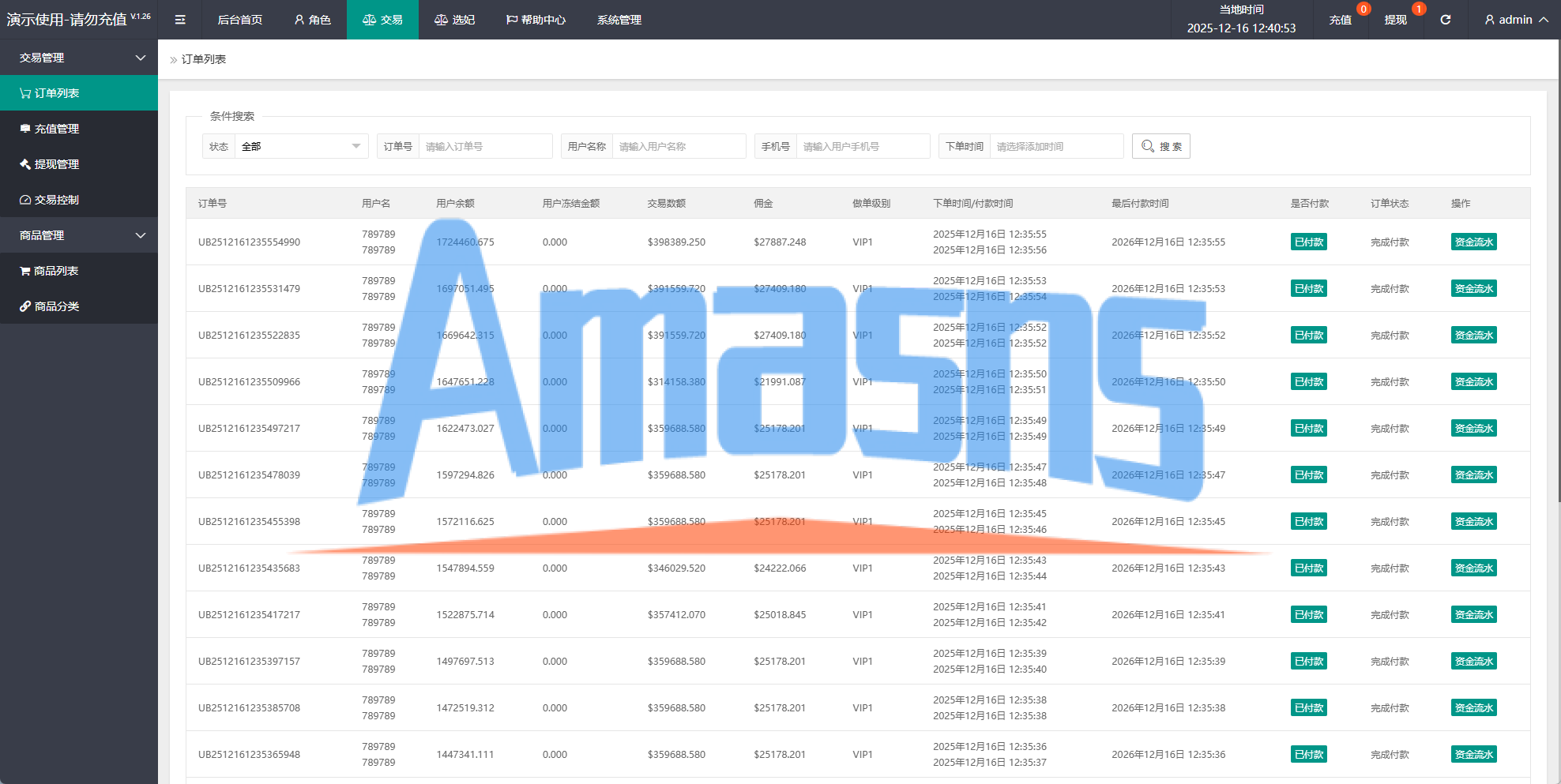Open 提现管理 in the sidebar
This screenshot has width=1561, height=784.
click(79, 164)
